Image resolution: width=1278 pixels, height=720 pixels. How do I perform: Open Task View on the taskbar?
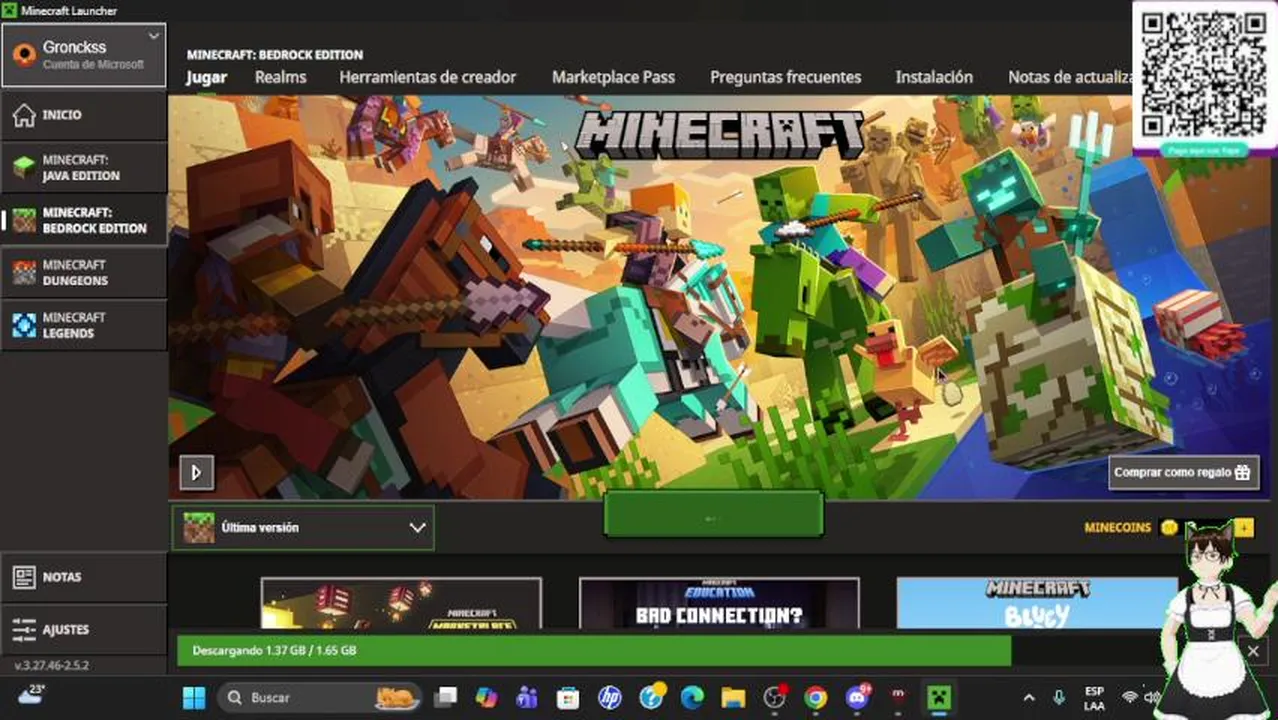pyautogui.click(x=446, y=697)
